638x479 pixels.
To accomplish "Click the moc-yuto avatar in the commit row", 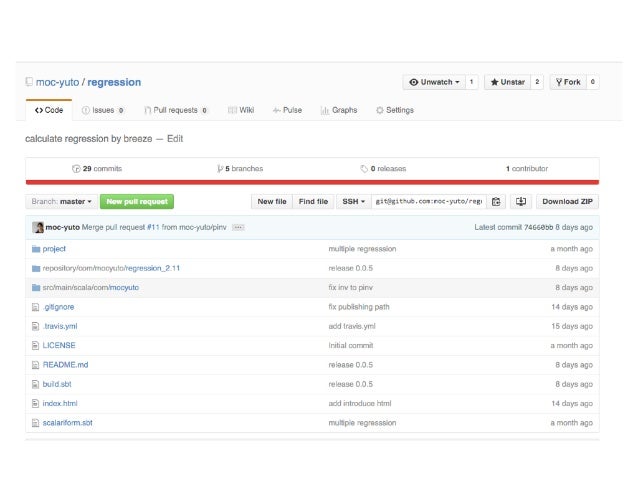I will 37,227.
